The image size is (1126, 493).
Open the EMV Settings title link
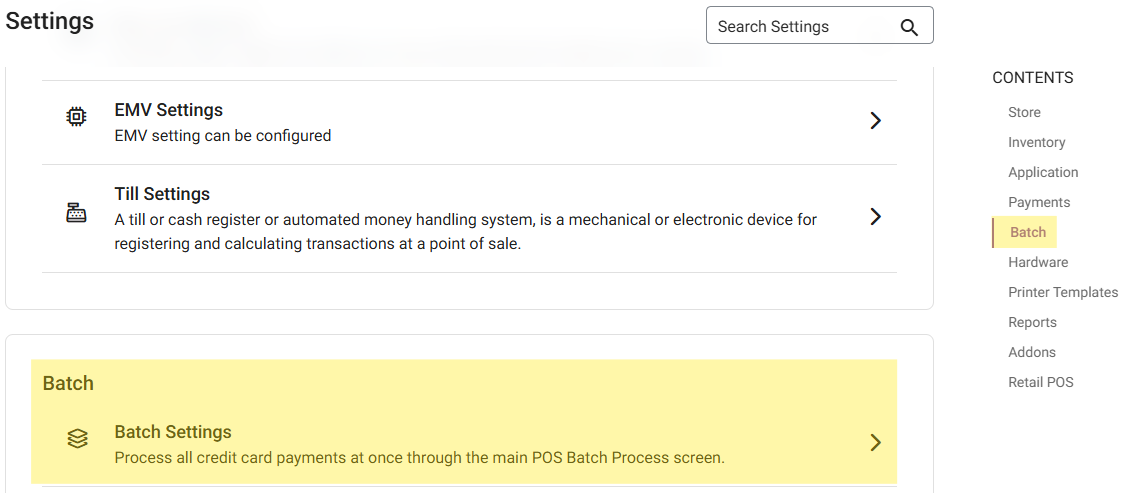tap(169, 110)
